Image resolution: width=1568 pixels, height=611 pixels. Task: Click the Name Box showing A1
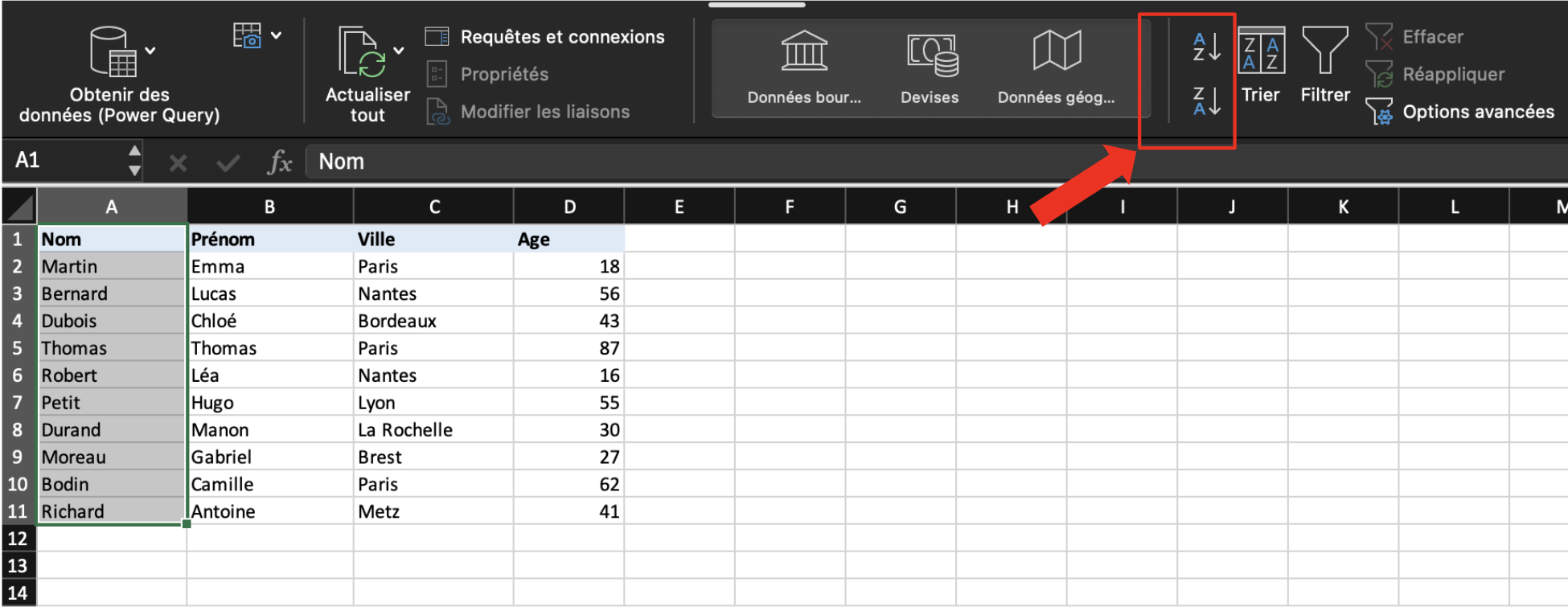64,161
